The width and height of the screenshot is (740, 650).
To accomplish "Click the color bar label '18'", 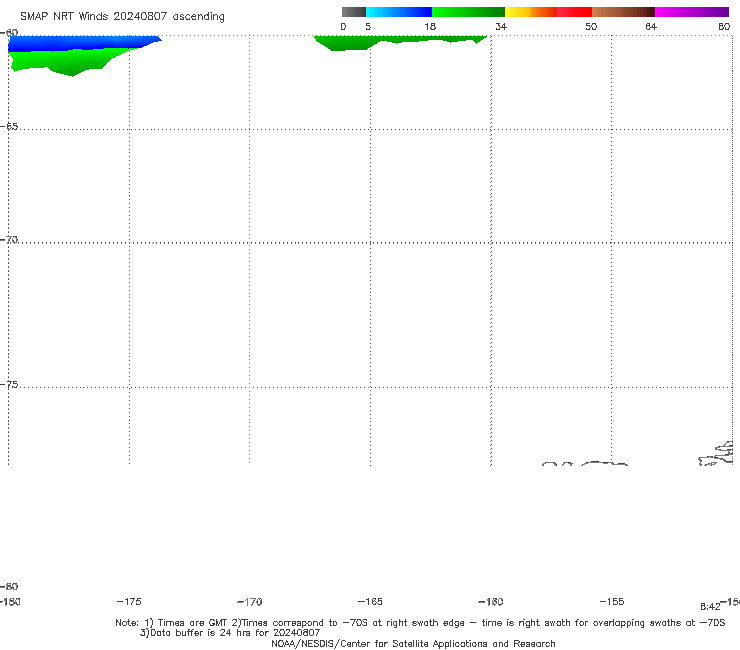I will pyautogui.click(x=430, y=27).
